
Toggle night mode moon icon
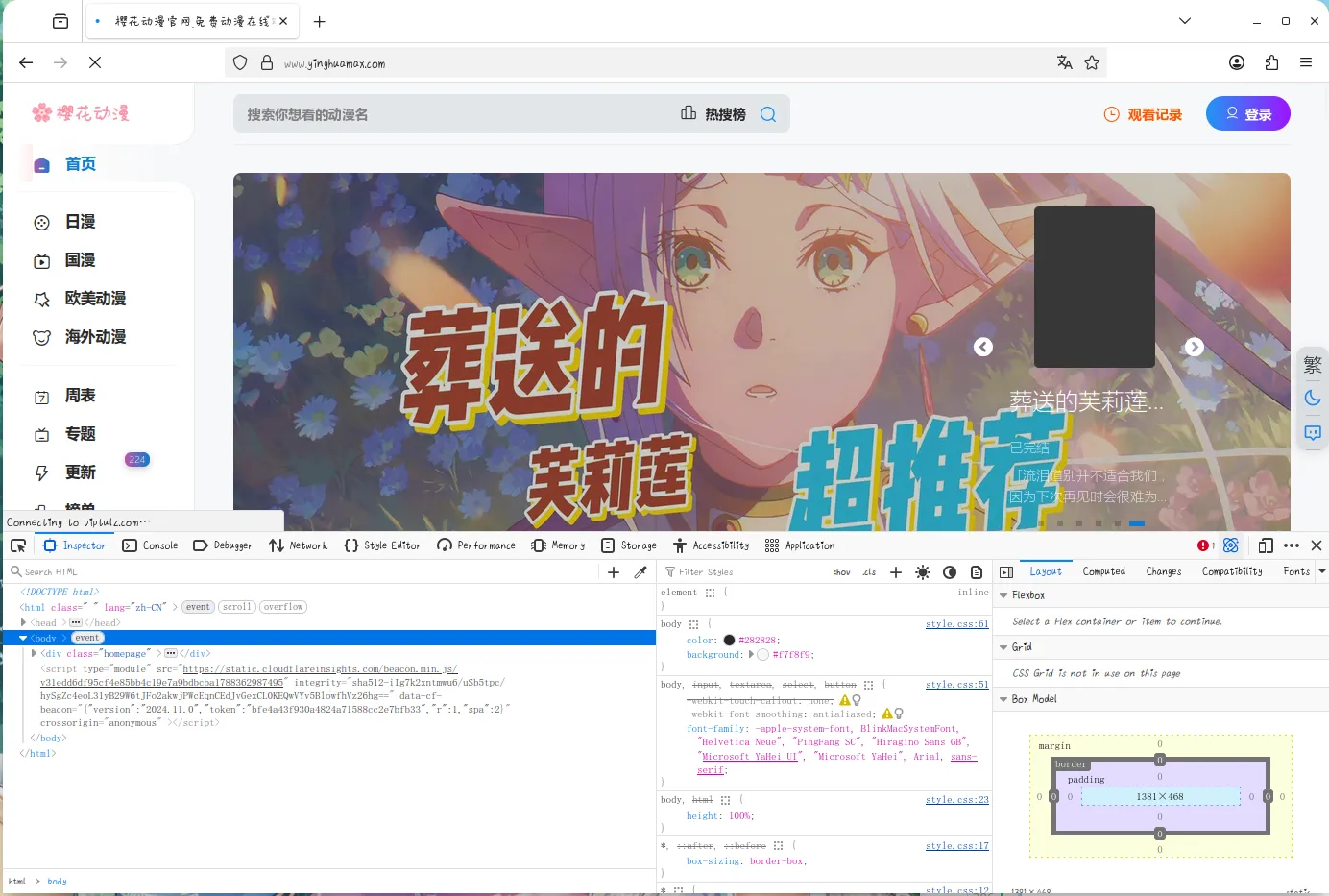coord(1313,399)
